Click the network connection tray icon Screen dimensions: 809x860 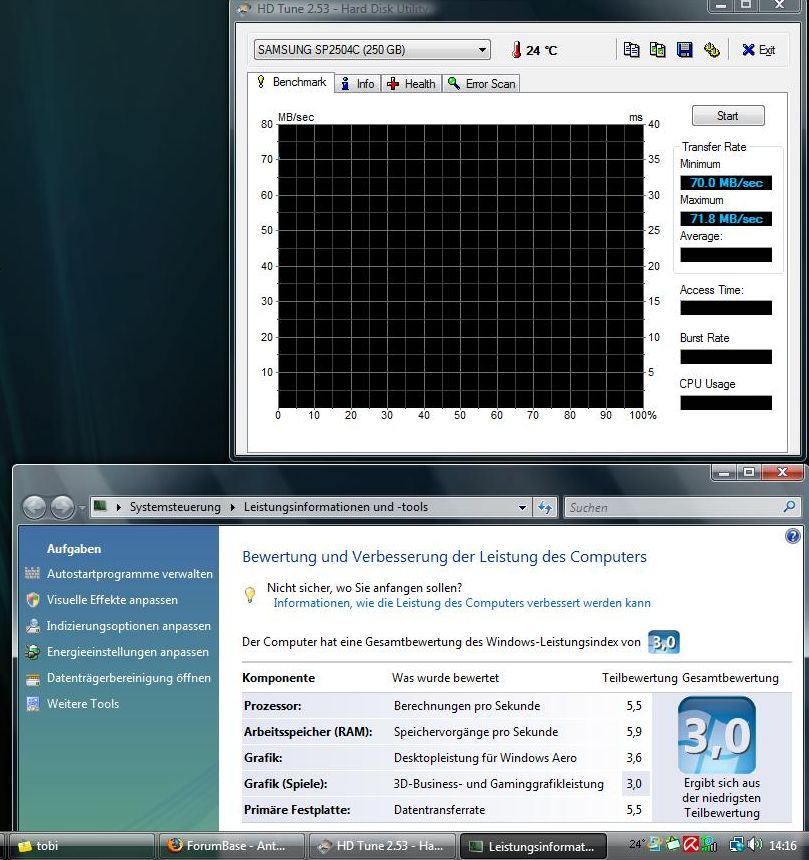pos(737,844)
